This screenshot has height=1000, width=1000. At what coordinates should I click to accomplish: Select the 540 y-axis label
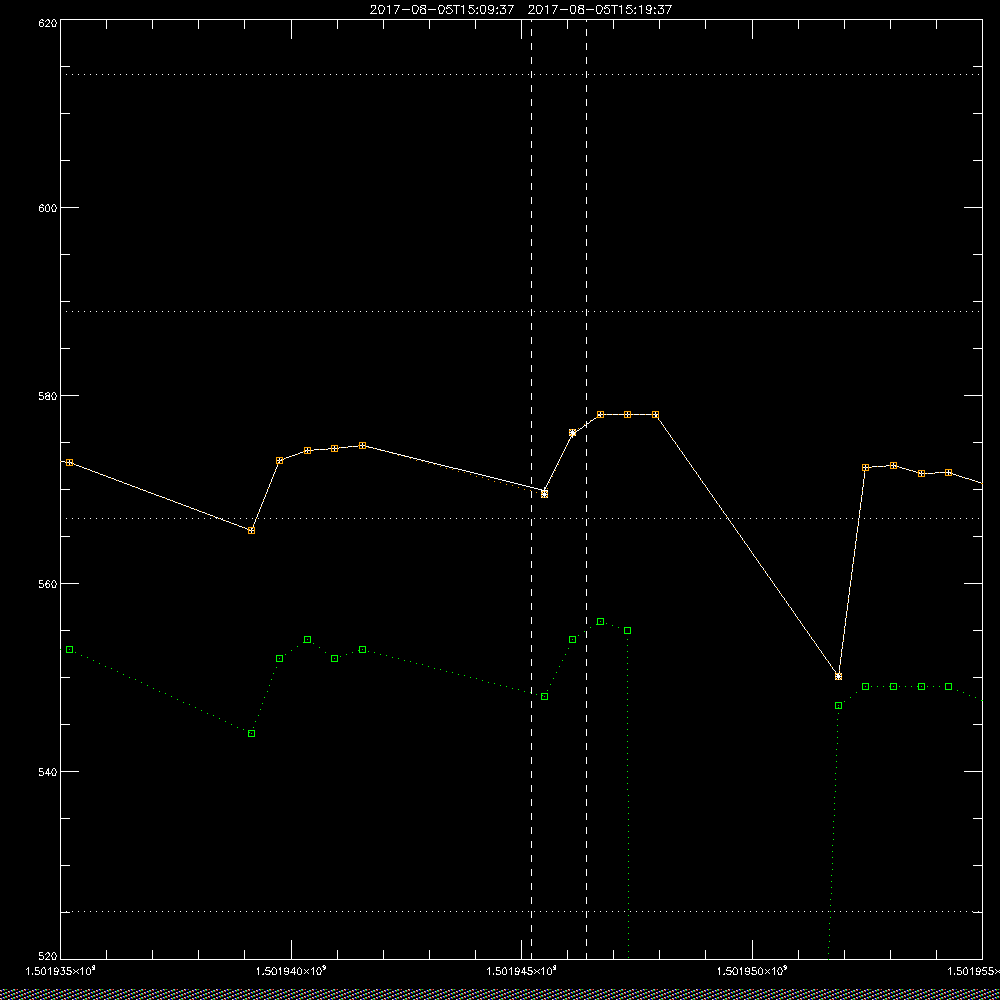click(x=48, y=772)
